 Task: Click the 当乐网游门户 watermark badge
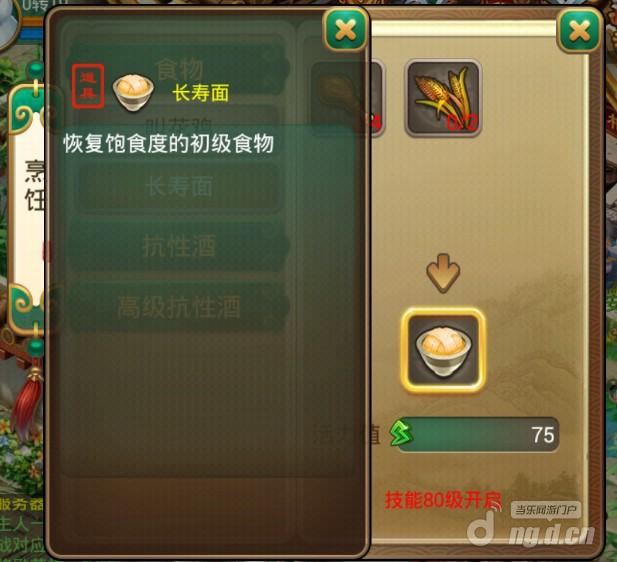(545, 510)
